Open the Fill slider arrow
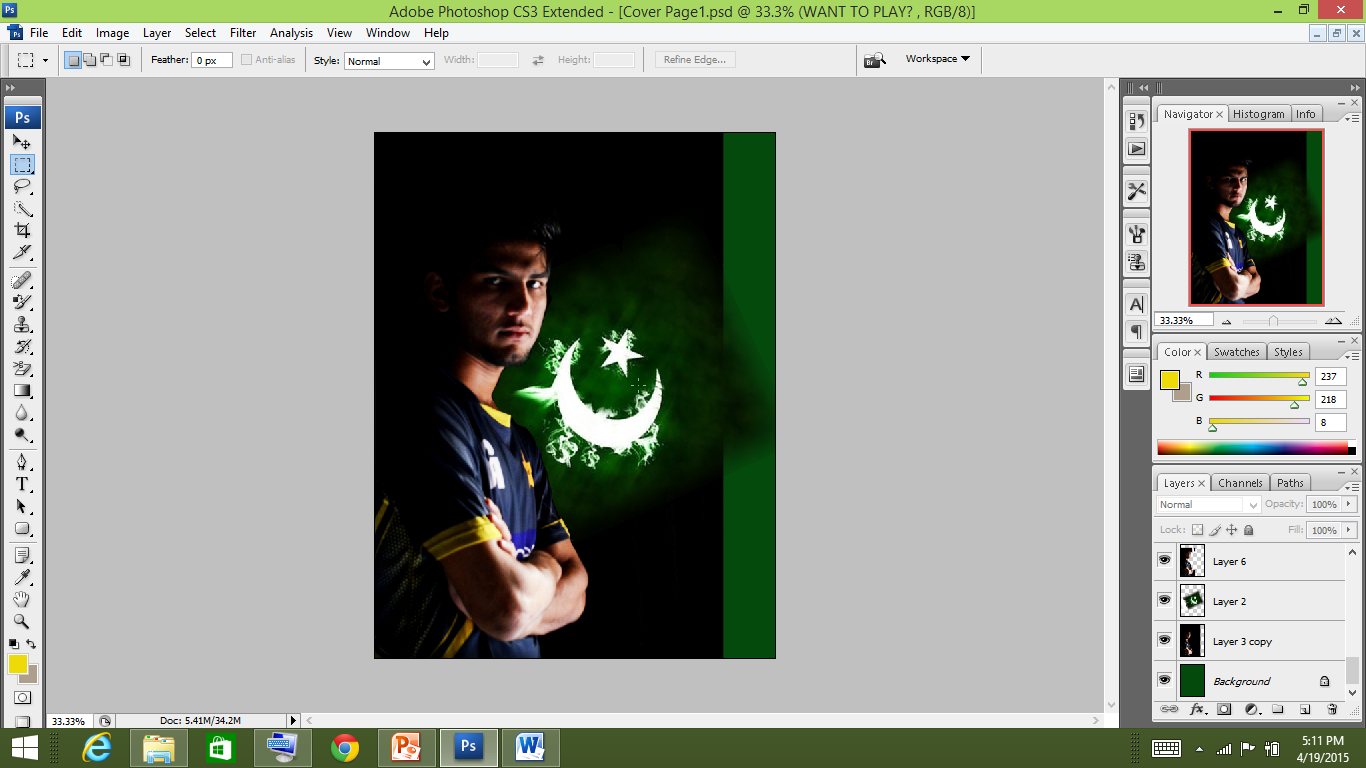The image size is (1366, 768). (x=1349, y=530)
